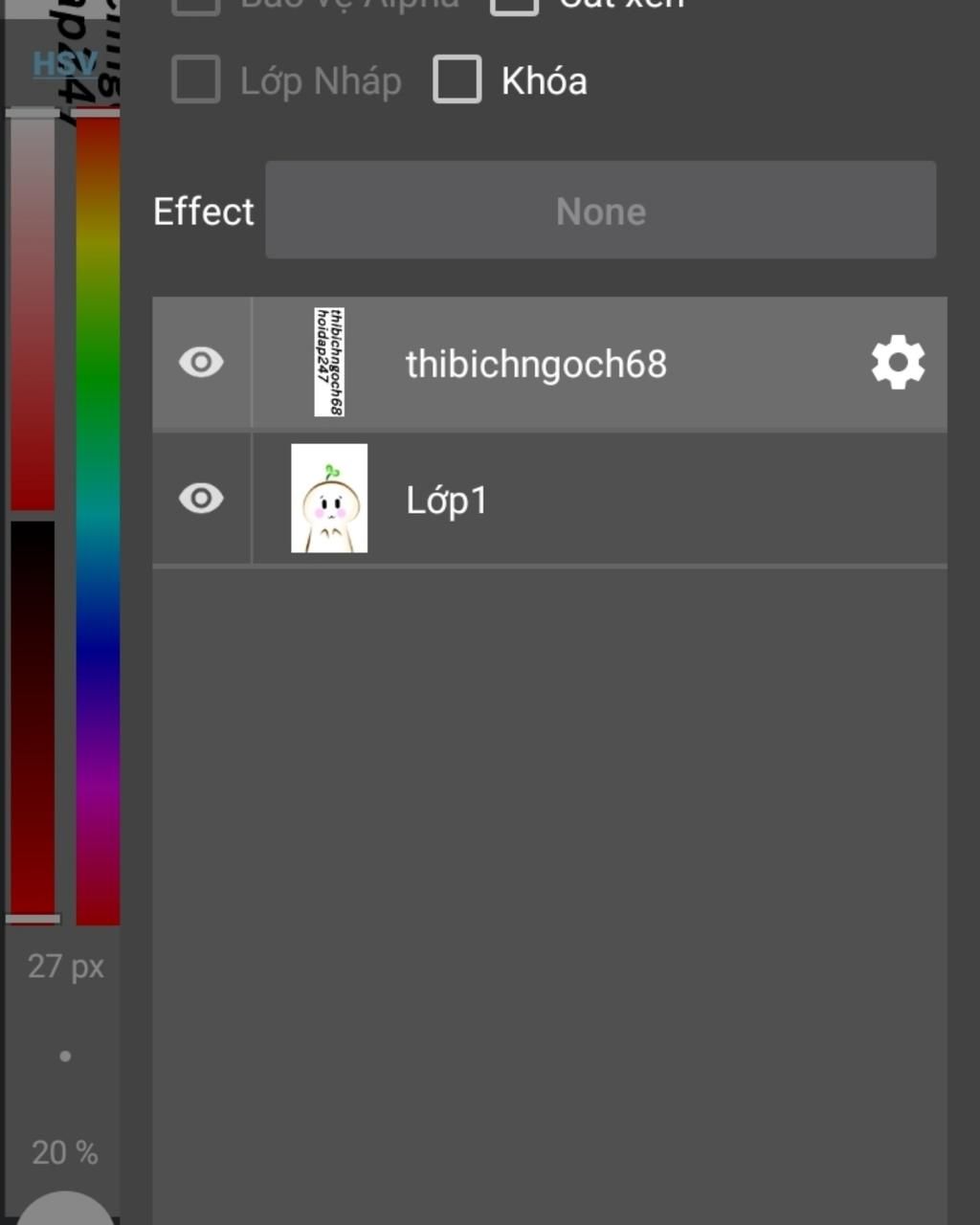The height and width of the screenshot is (1225, 980).
Task: Hide the Lớp1 layer using eye icon
Action: (201, 499)
